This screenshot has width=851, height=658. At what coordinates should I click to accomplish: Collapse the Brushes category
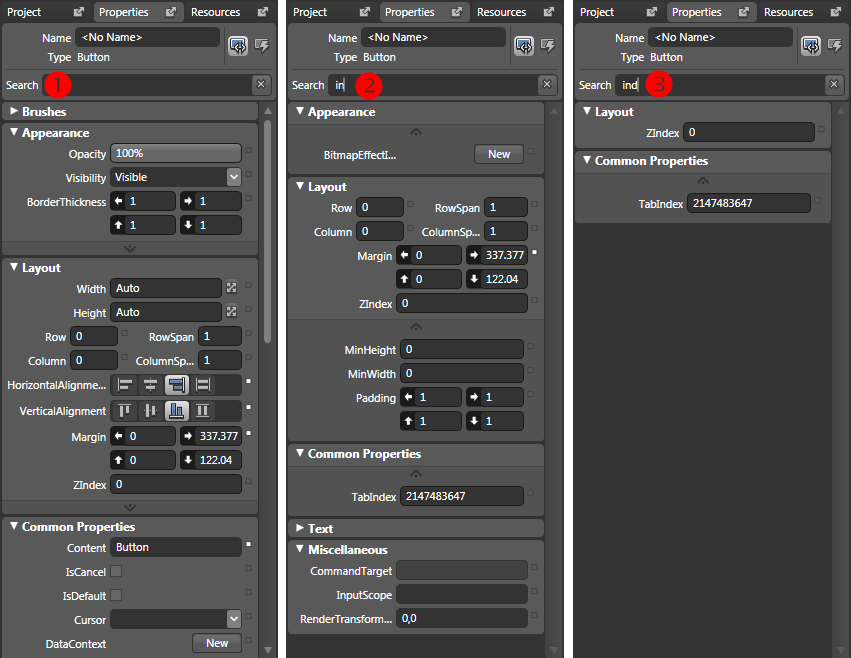(16, 110)
